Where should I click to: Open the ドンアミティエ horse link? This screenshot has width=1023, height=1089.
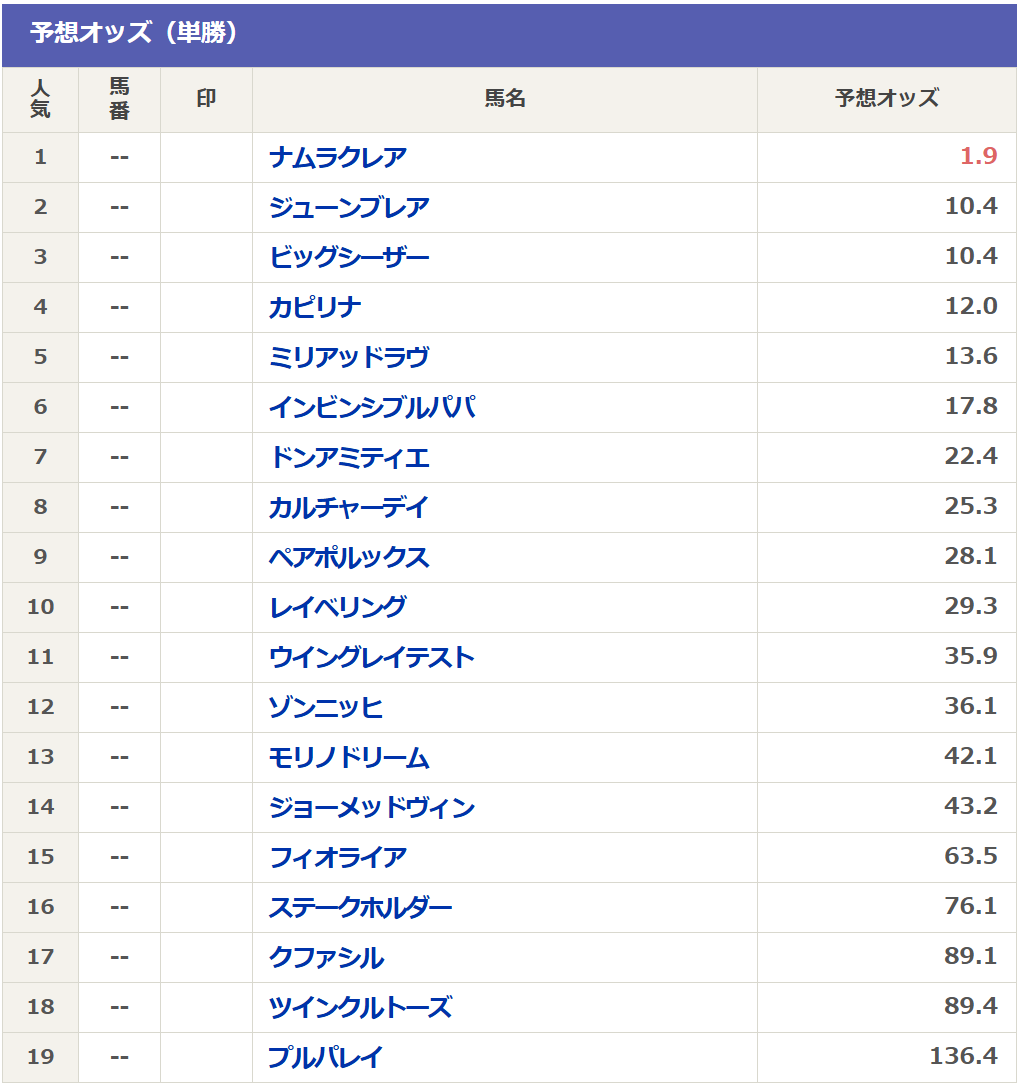349,458
